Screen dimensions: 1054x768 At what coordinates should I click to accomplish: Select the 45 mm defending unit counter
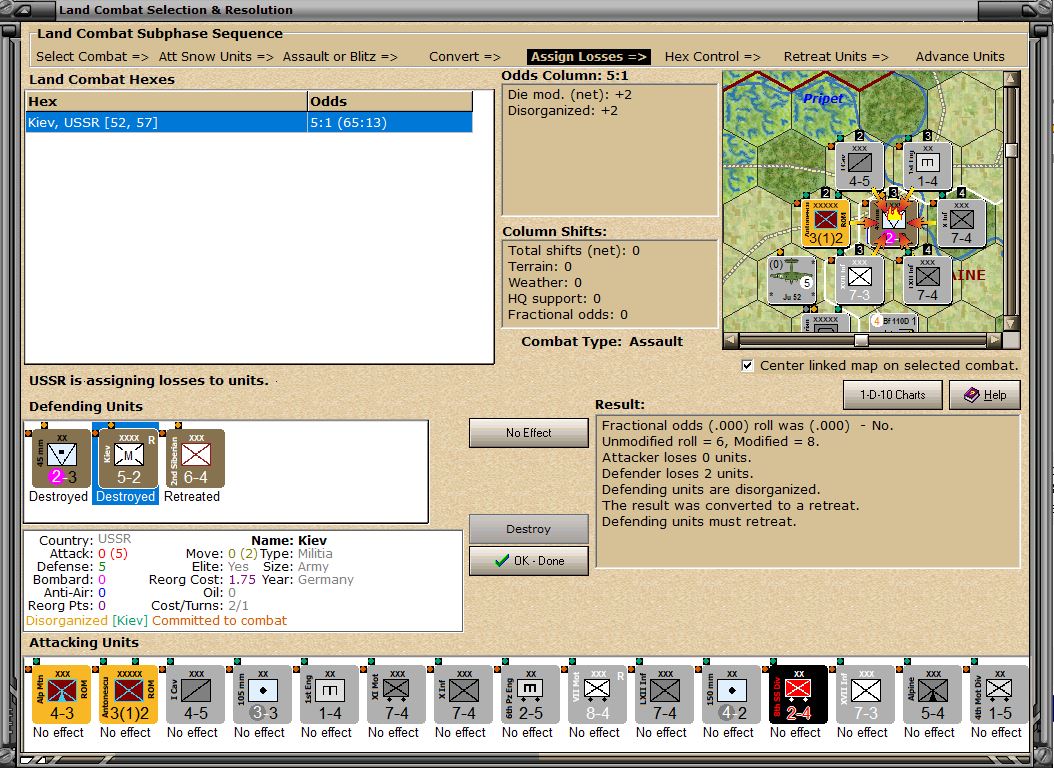tap(61, 458)
